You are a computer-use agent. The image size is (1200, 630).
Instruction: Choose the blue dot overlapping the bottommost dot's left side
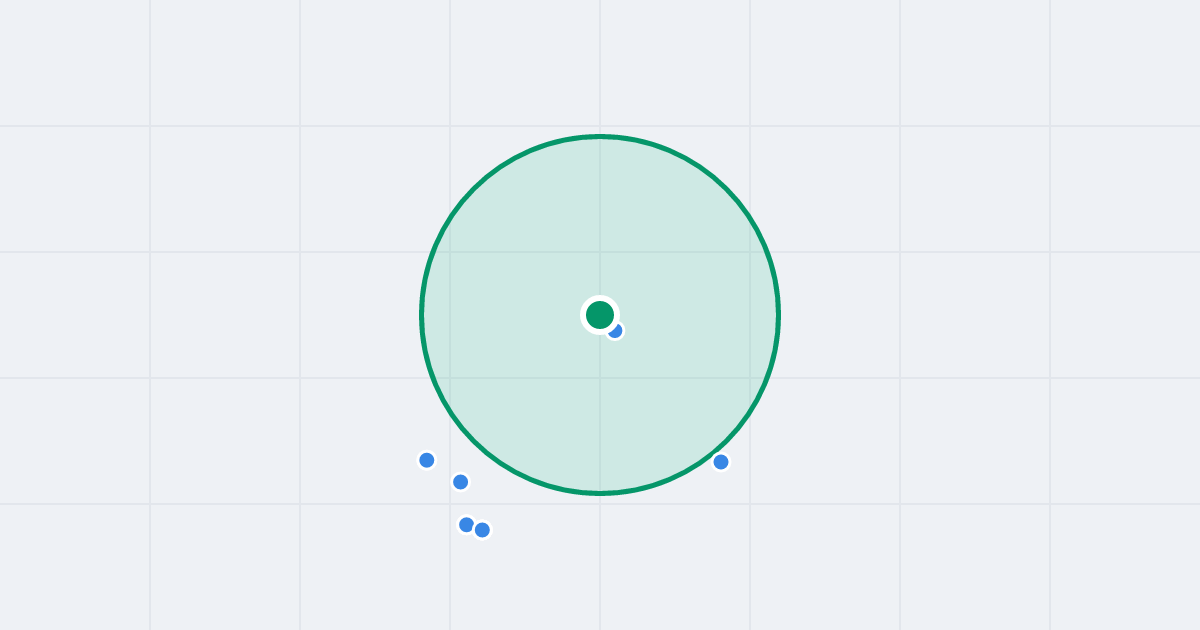tap(466, 525)
